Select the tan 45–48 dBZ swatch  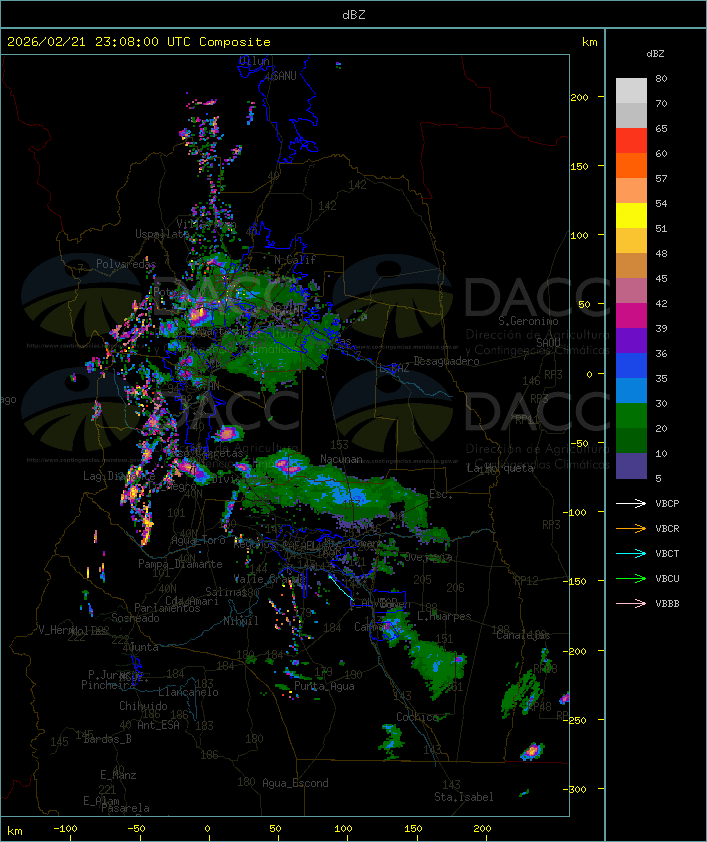pyautogui.click(x=631, y=266)
